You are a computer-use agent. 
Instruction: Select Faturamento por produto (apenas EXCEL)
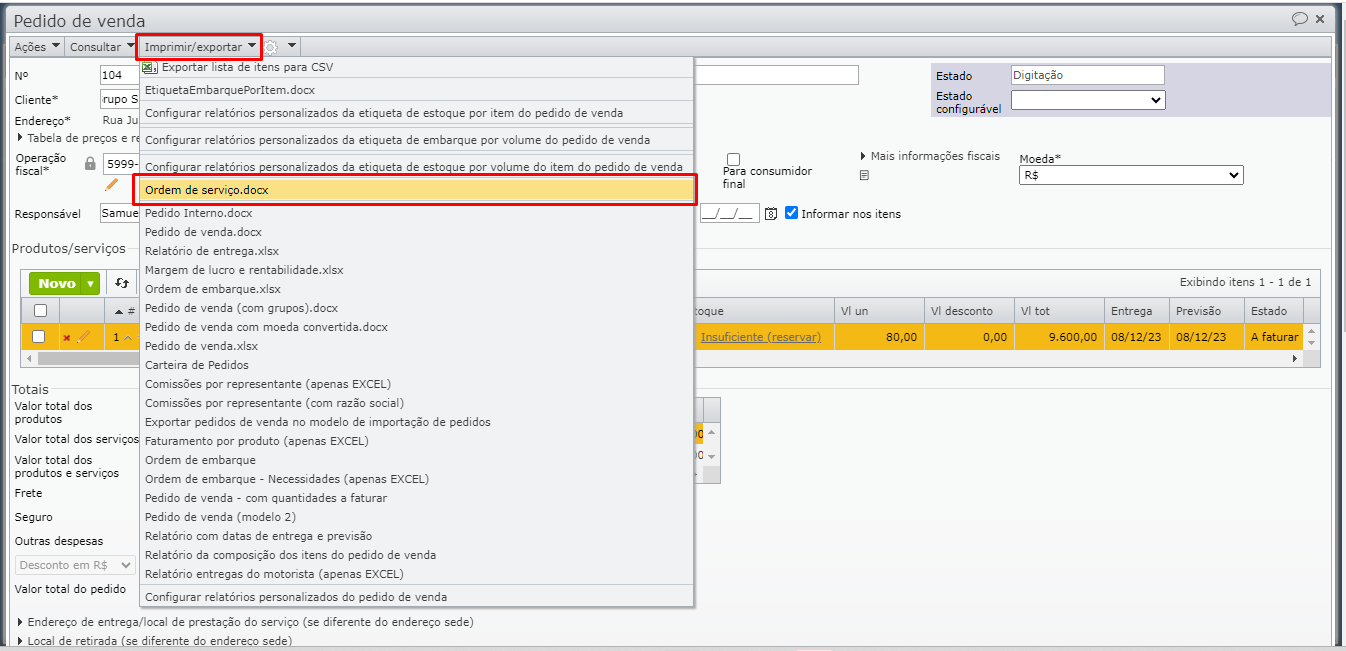[416, 441]
